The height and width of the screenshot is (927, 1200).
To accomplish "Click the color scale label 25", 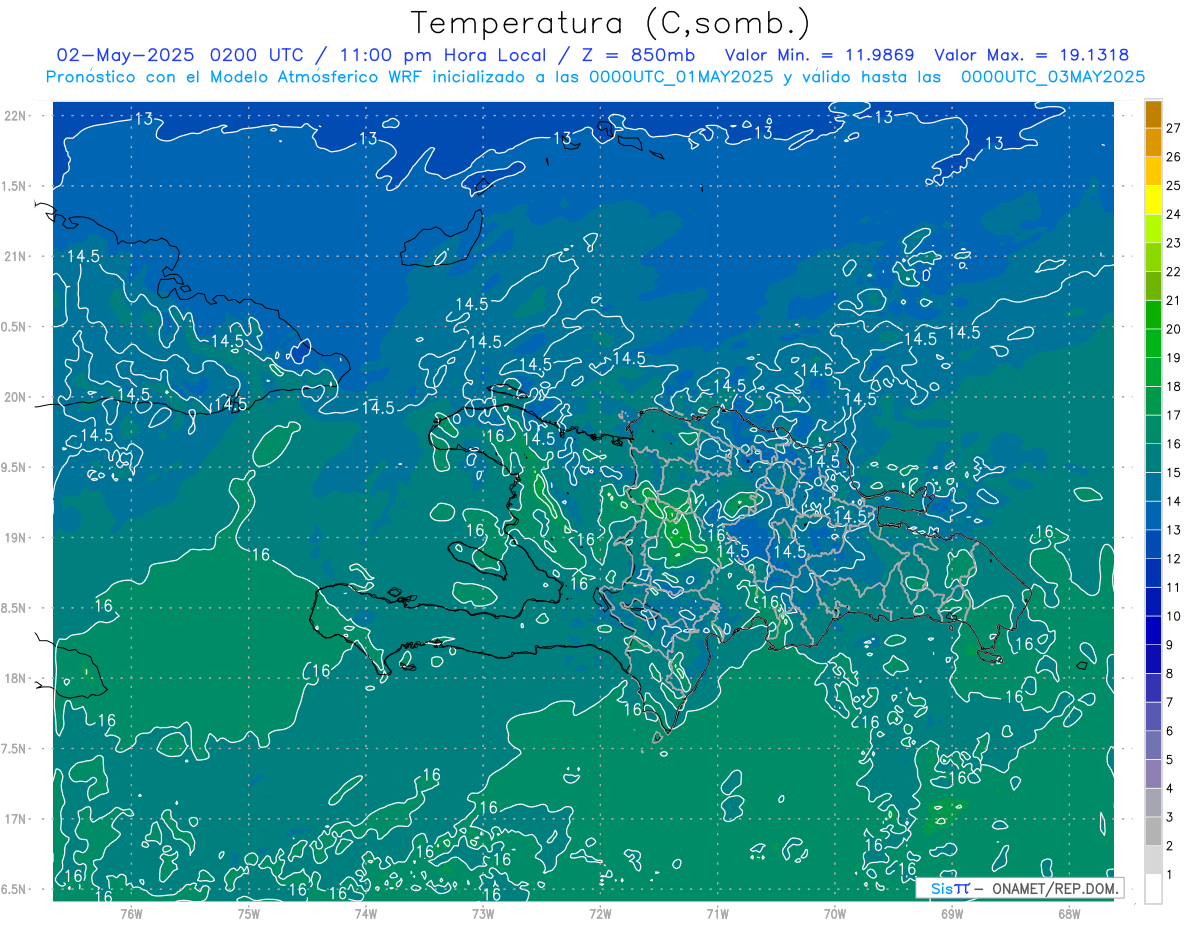I will tap(1173, 185).
